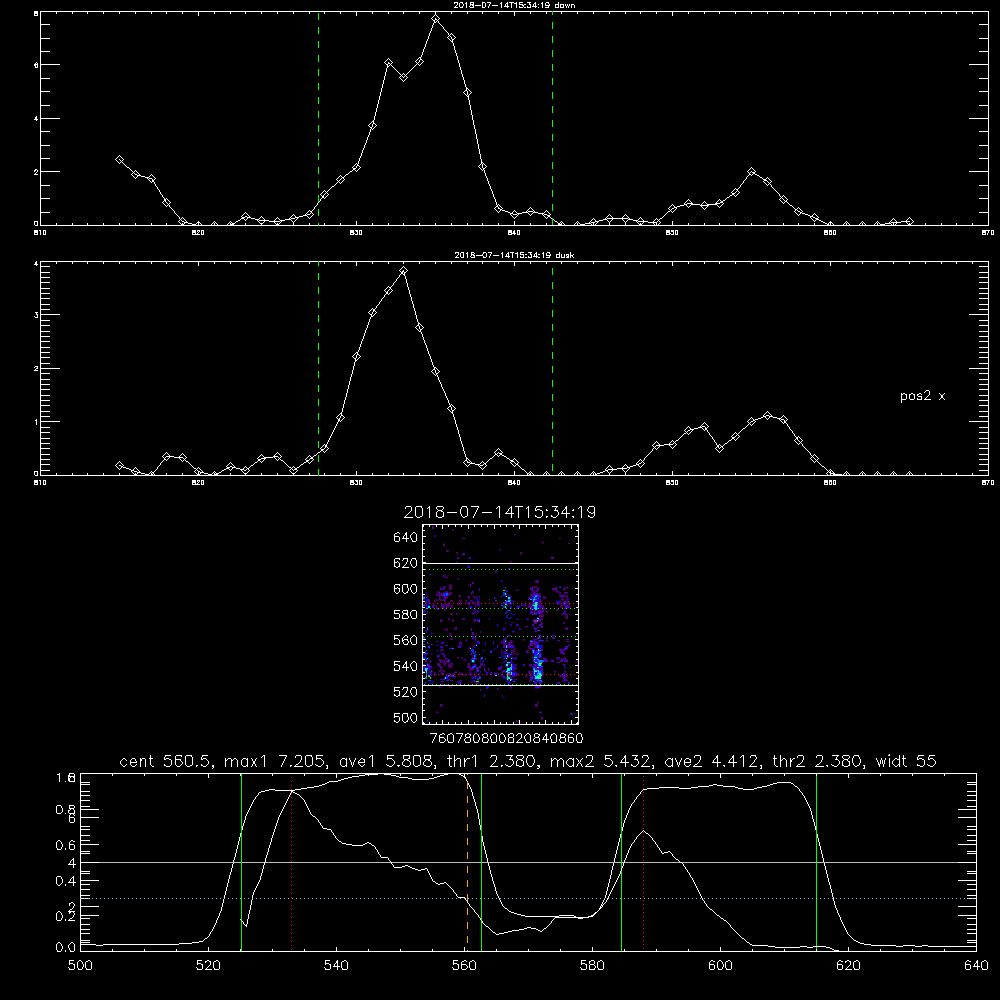
Task: Click heatmap y-axis label 640
Action: (x=406, y=538)
